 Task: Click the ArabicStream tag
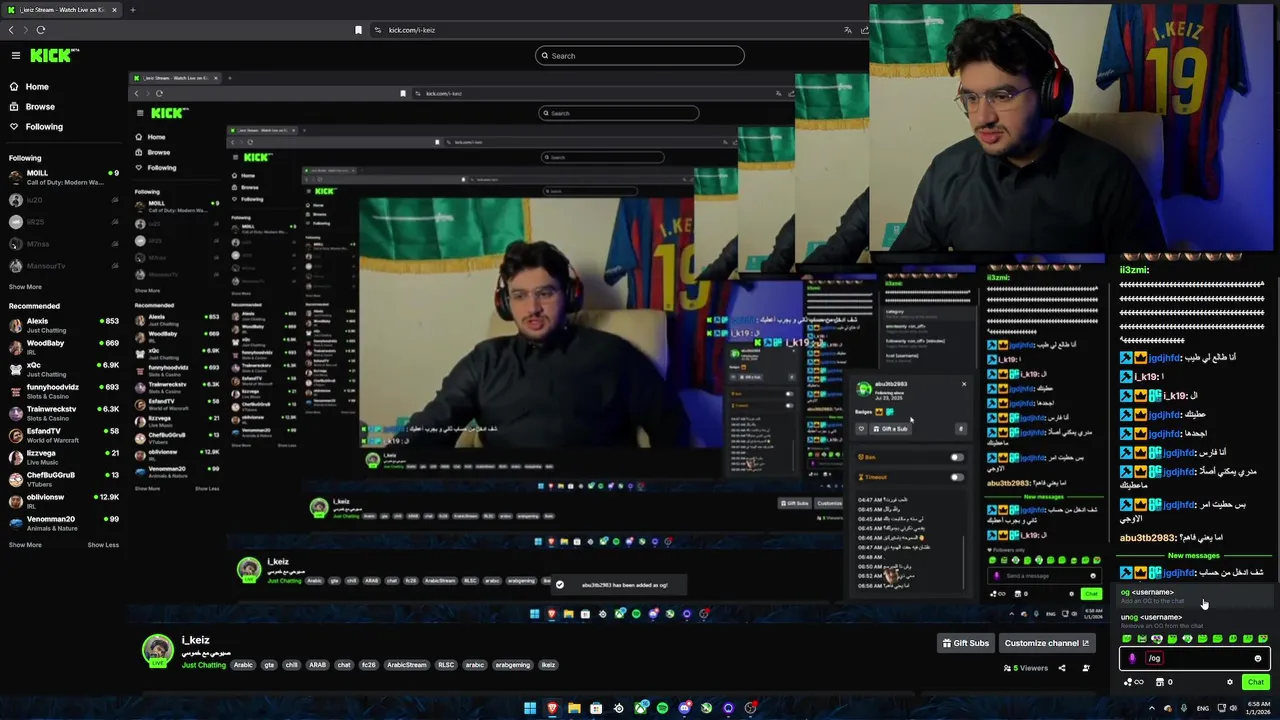(x=407, y=665)
